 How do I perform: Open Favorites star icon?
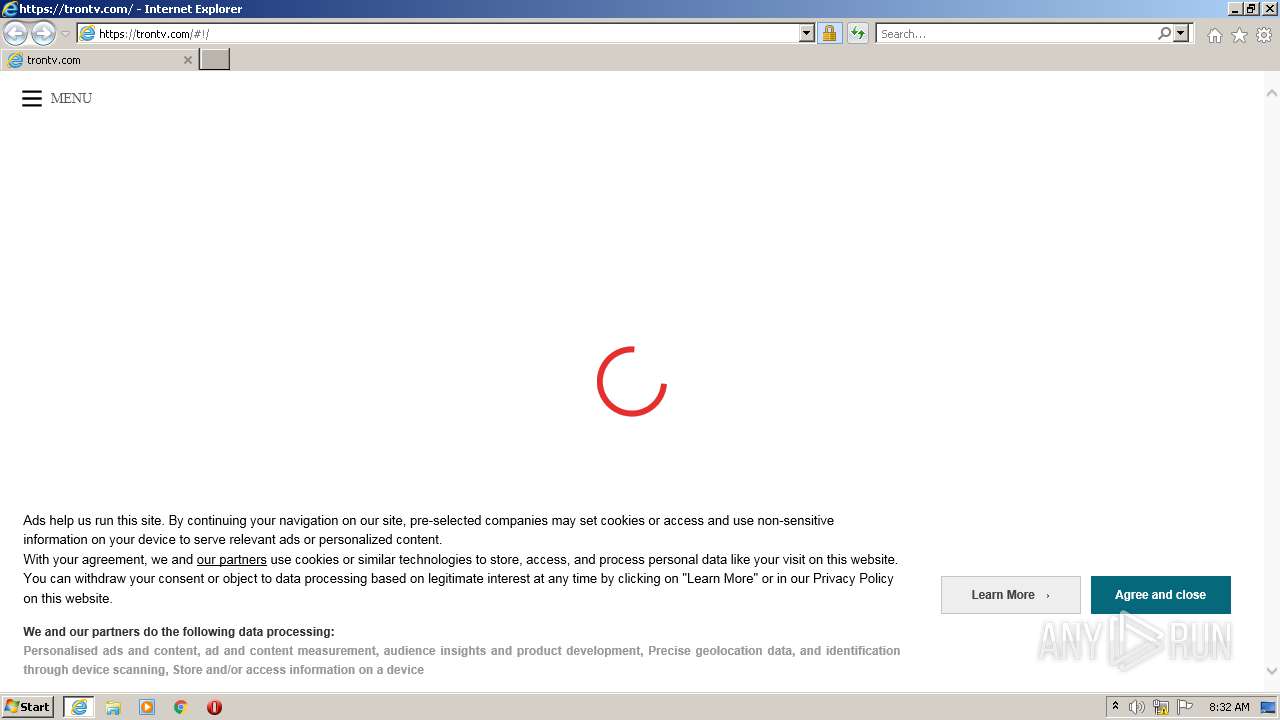click(1239, 35)
